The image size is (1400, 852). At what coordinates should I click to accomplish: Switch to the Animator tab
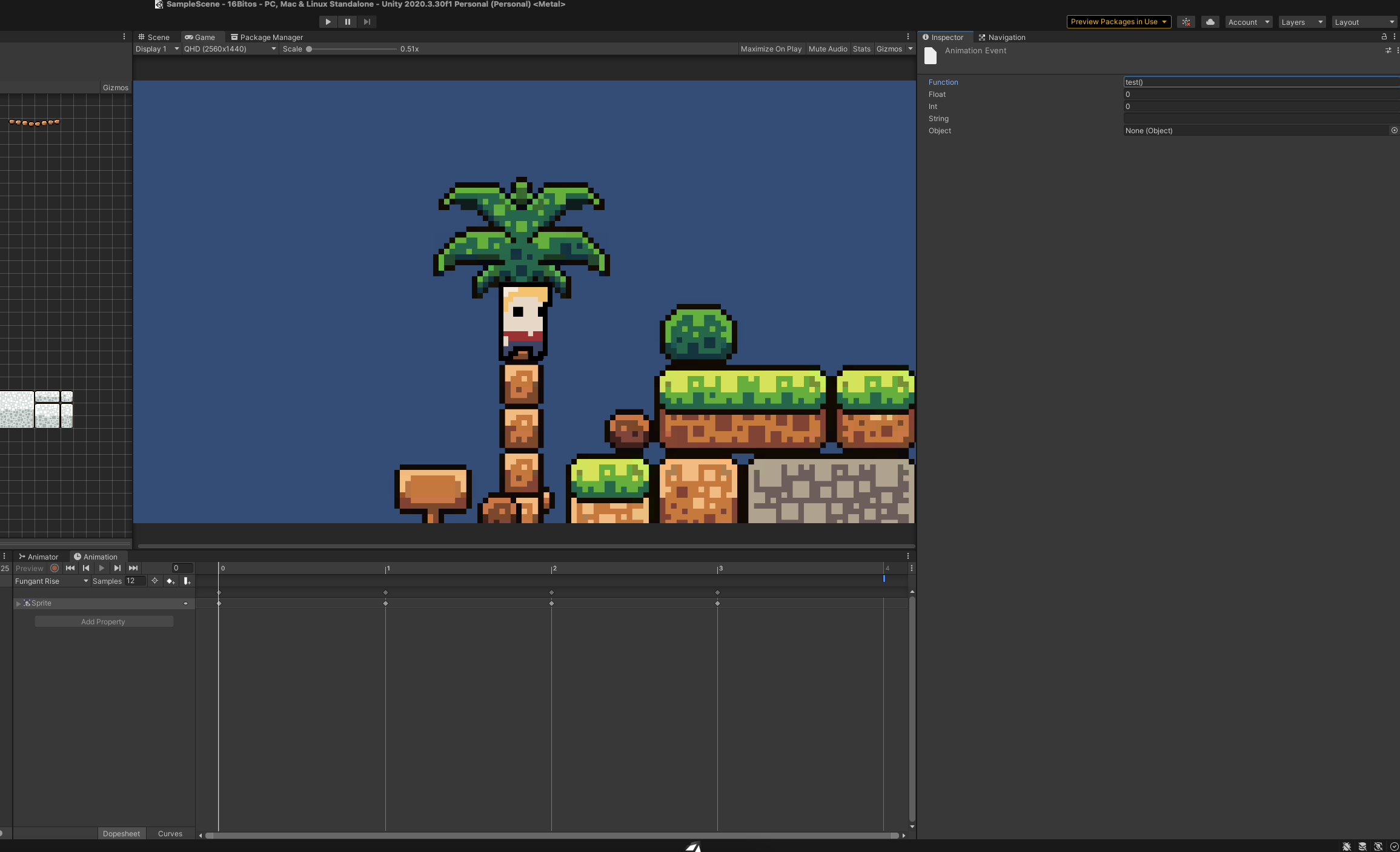tap(39, 557)
